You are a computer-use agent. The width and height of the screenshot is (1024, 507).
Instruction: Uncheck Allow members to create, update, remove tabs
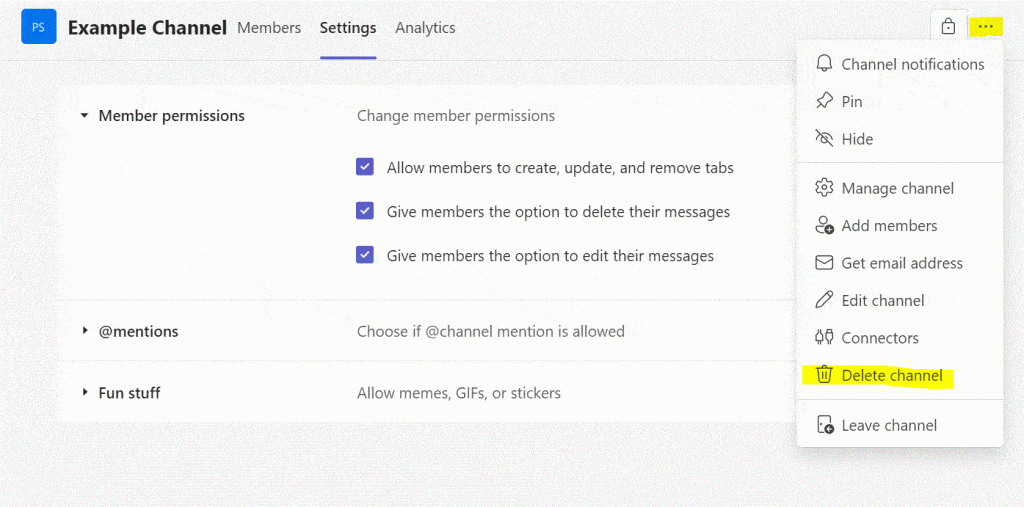pyautogui.click(x=364, y=168)
